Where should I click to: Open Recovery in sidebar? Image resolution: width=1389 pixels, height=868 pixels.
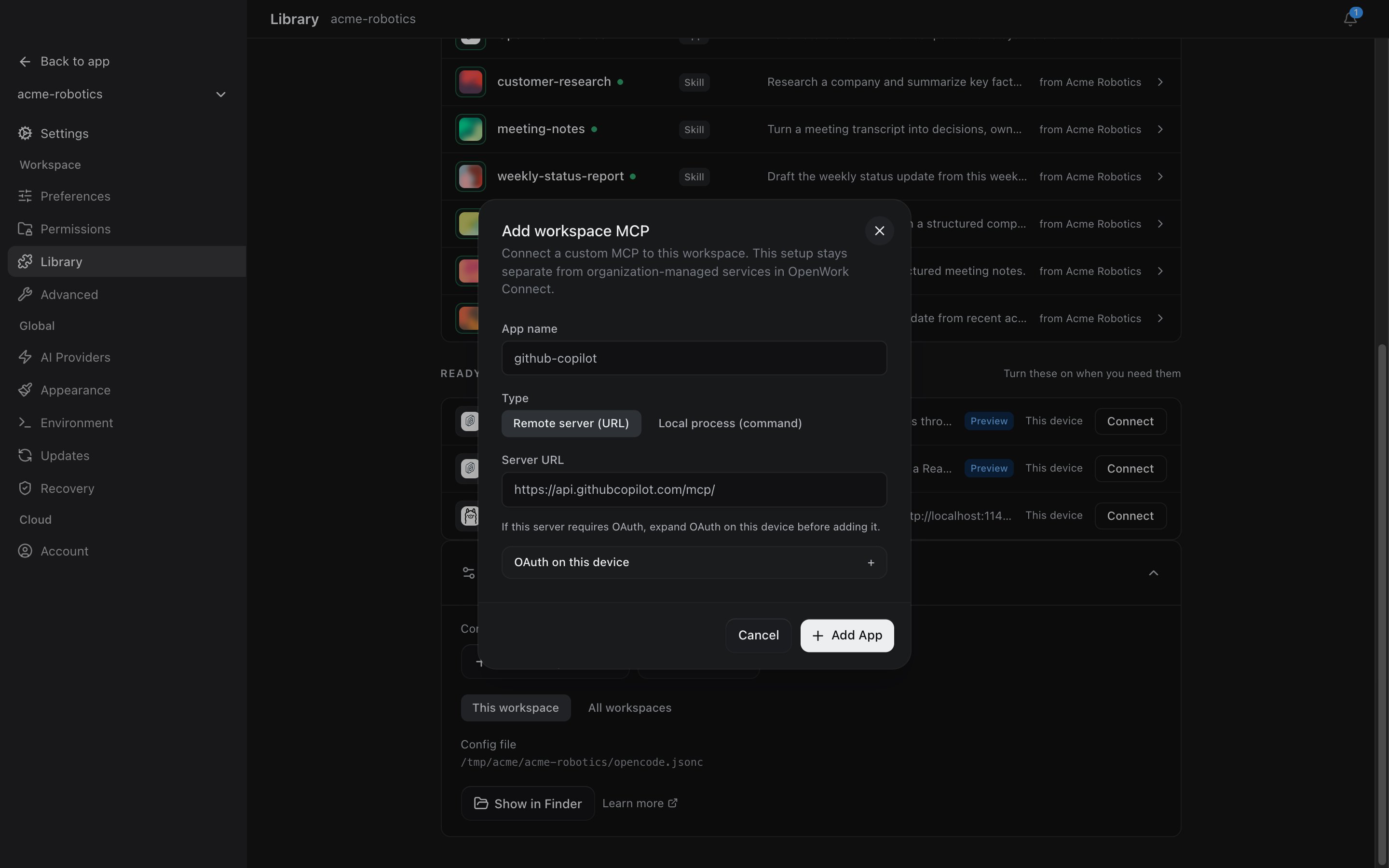point(127,488)
